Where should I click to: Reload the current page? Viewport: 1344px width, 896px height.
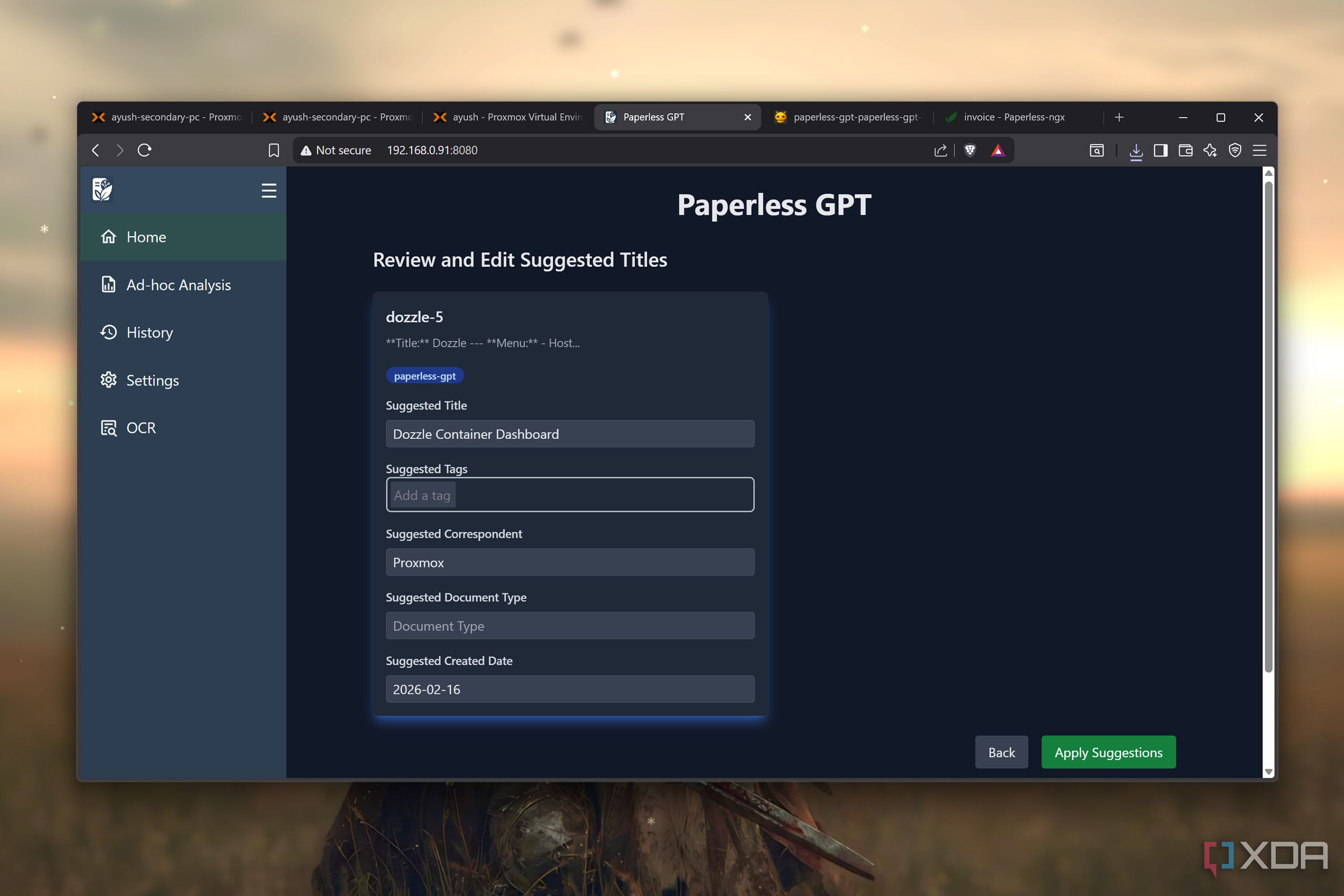click(x=145, y=150)
